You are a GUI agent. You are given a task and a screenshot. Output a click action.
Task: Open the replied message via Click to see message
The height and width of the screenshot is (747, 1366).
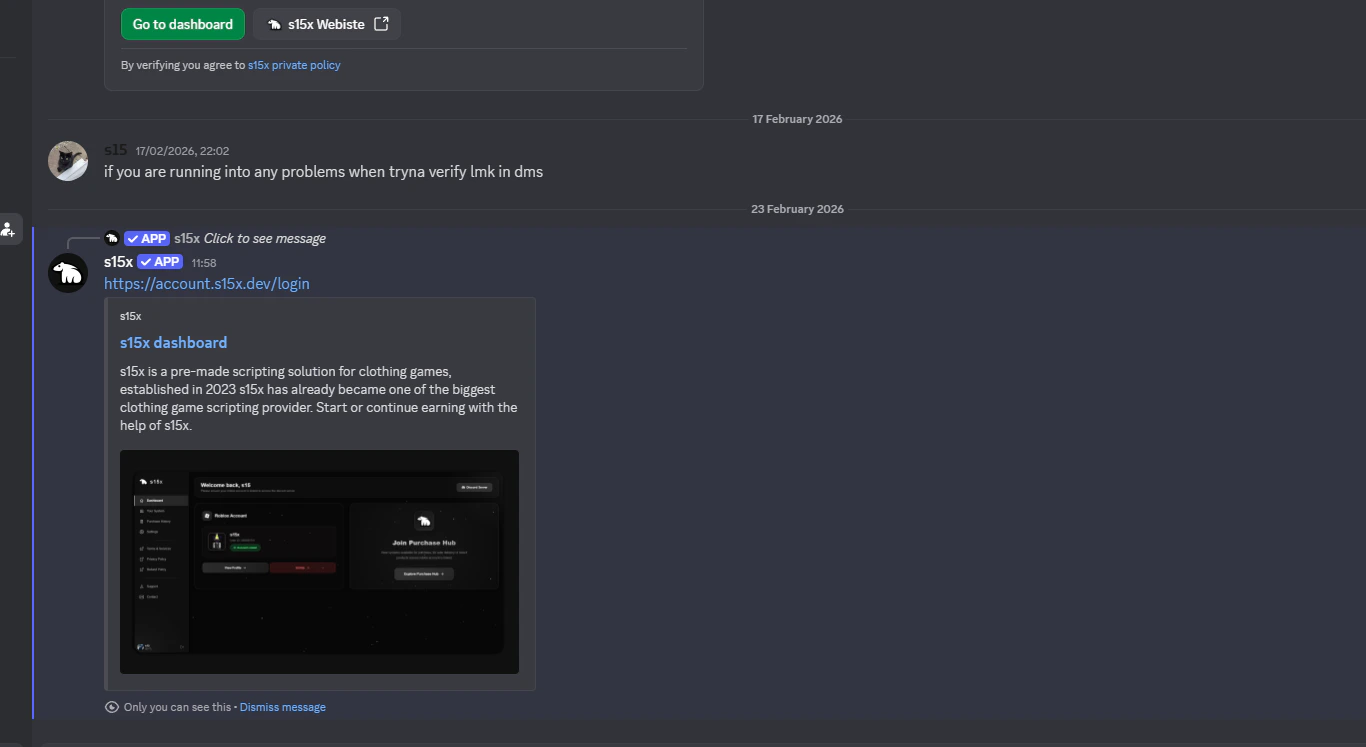(265, 238)
